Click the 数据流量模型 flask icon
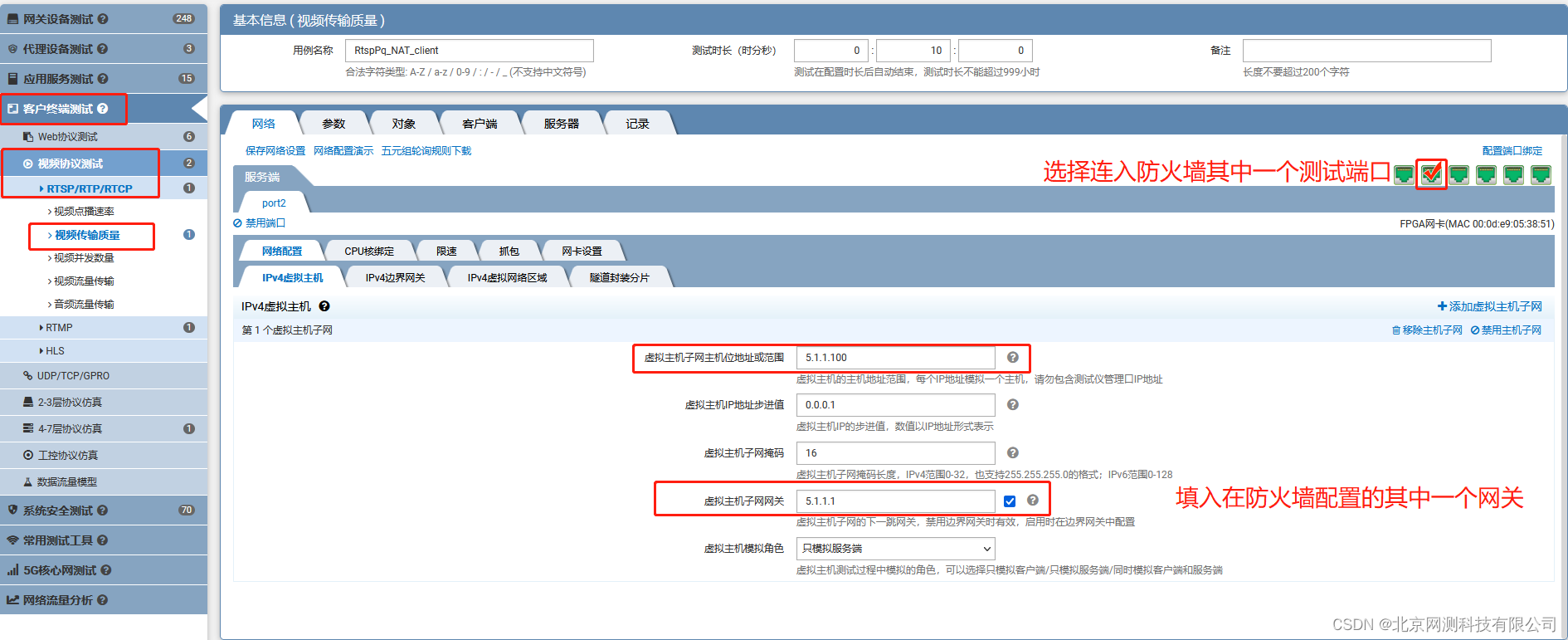Viewport: 1568px width, 640px height. click(x=28, y=482)
